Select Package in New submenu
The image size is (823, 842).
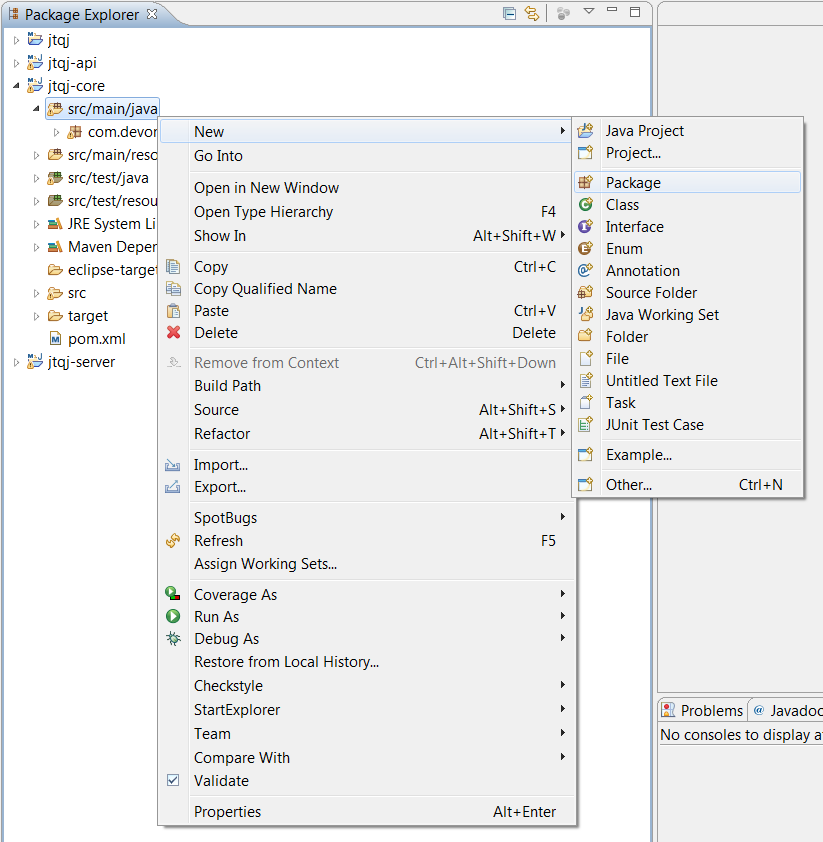point(633,183)
